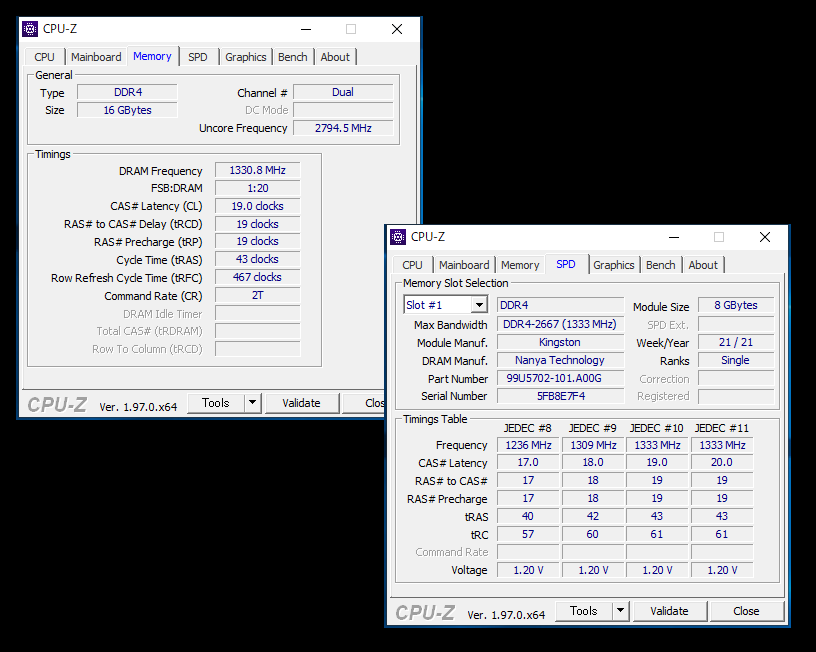Screen dimensions: 816x652
Task: Click Serial Number value 5FB8E7F4
Action: point(560,396)
